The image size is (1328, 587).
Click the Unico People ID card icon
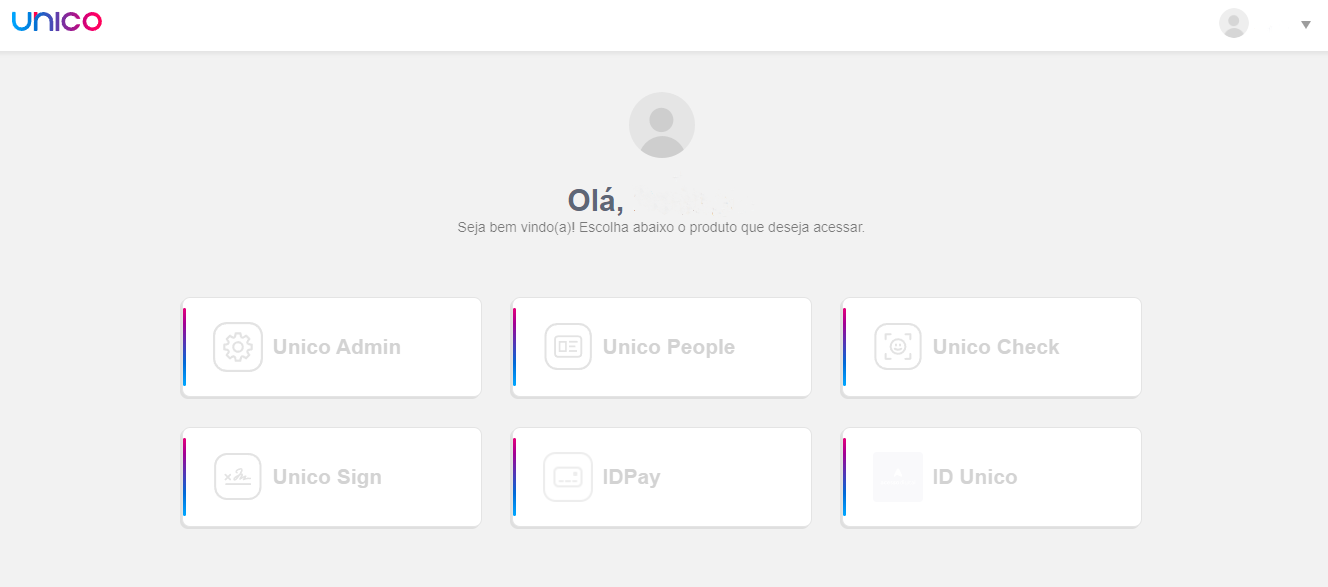pyautogui.click(x=568, y=347)
